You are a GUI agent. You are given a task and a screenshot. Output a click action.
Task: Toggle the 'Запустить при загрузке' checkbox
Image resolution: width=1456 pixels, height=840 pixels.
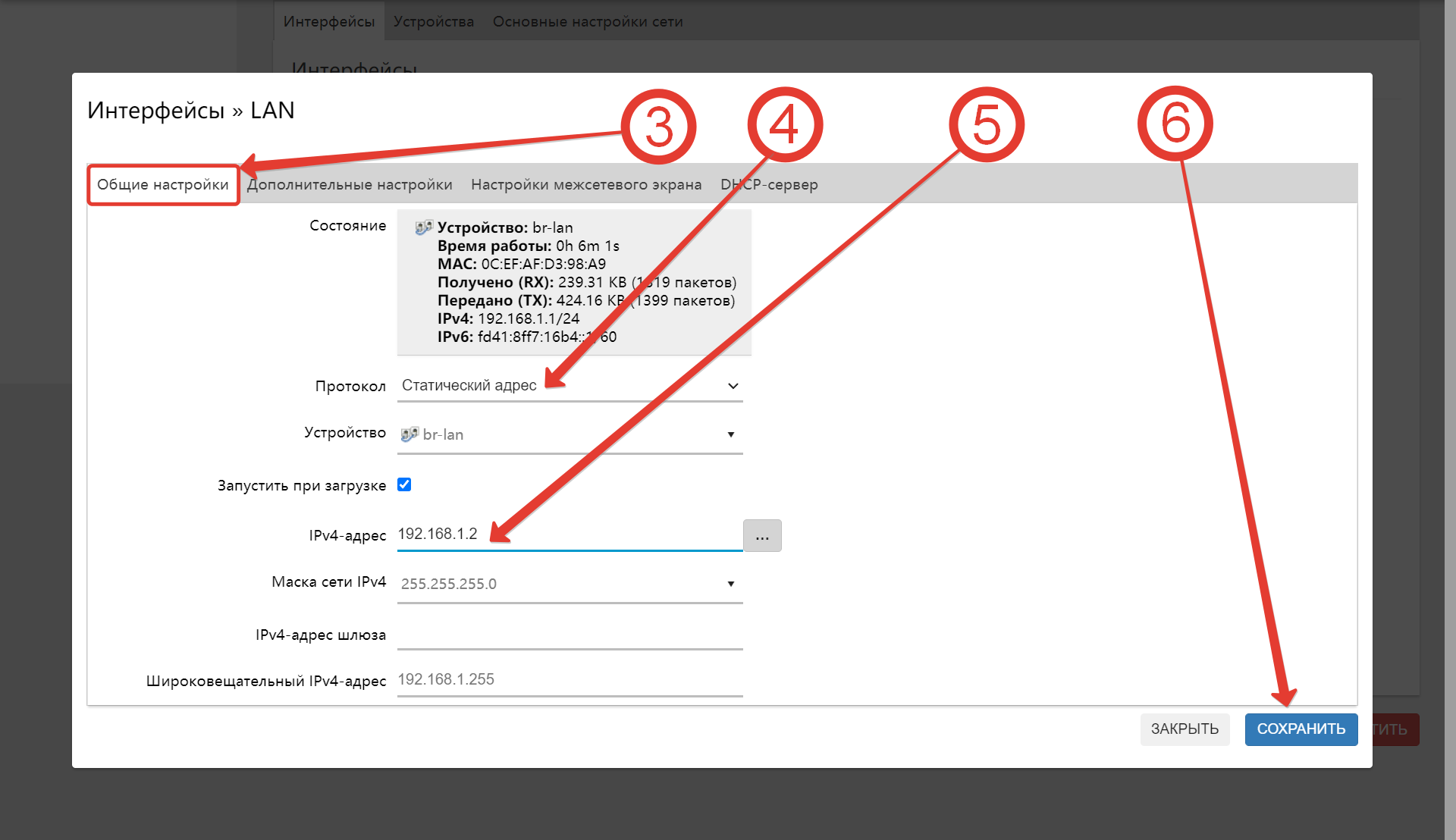click(x=404, y=485)
